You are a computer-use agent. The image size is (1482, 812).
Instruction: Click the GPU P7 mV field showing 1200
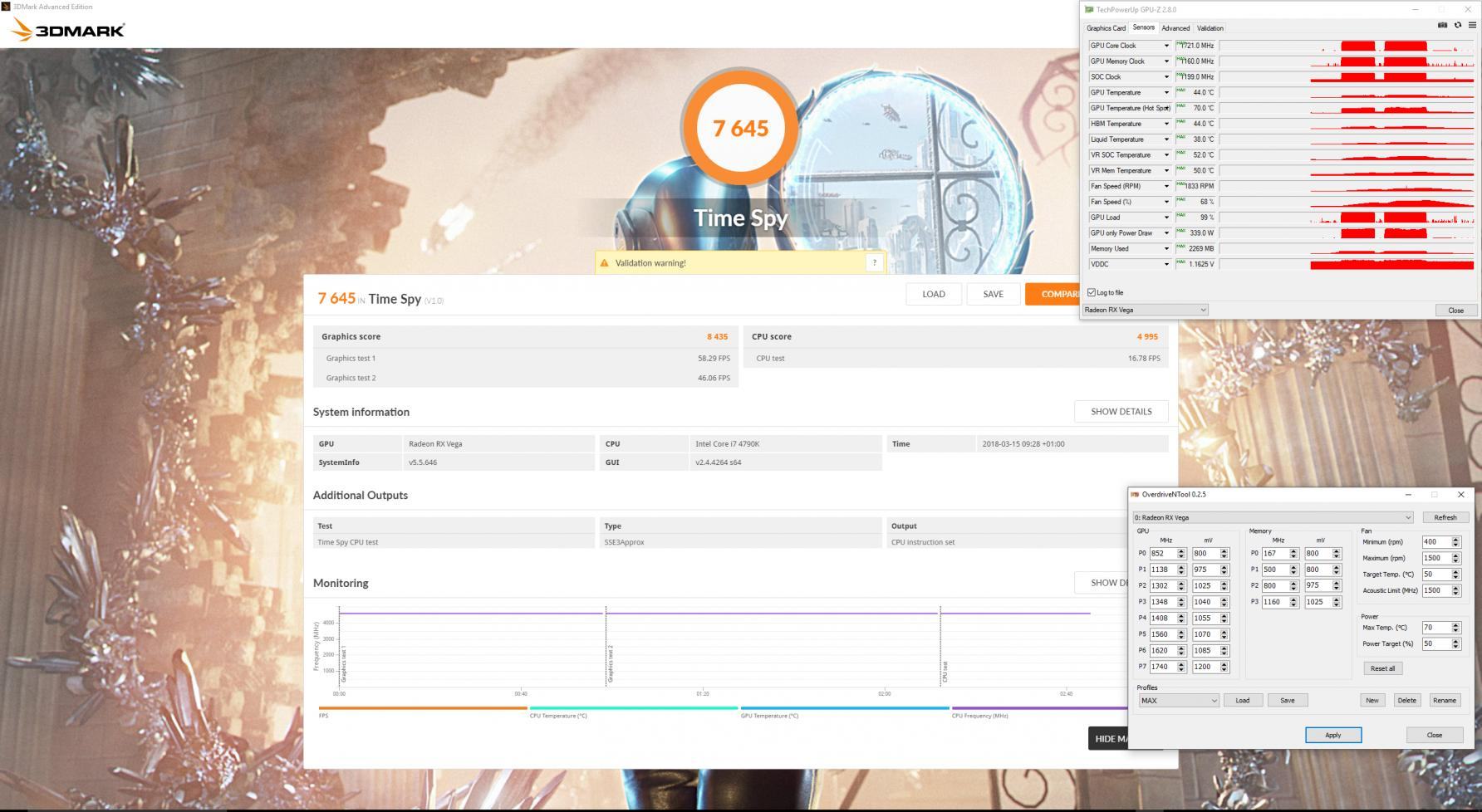(x=1205, y=667)
